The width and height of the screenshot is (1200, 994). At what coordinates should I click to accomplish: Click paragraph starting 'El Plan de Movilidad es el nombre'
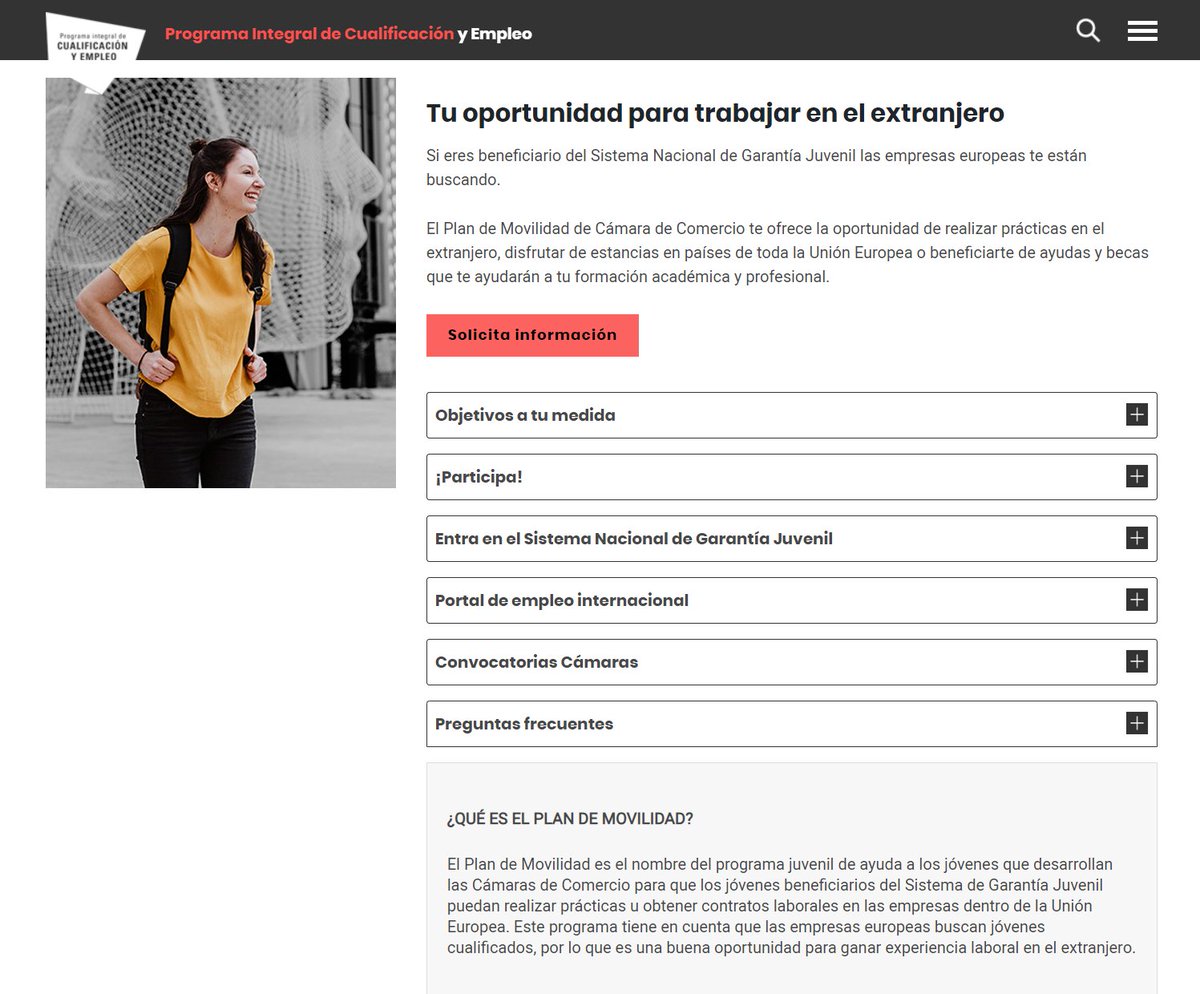(791, 906)
